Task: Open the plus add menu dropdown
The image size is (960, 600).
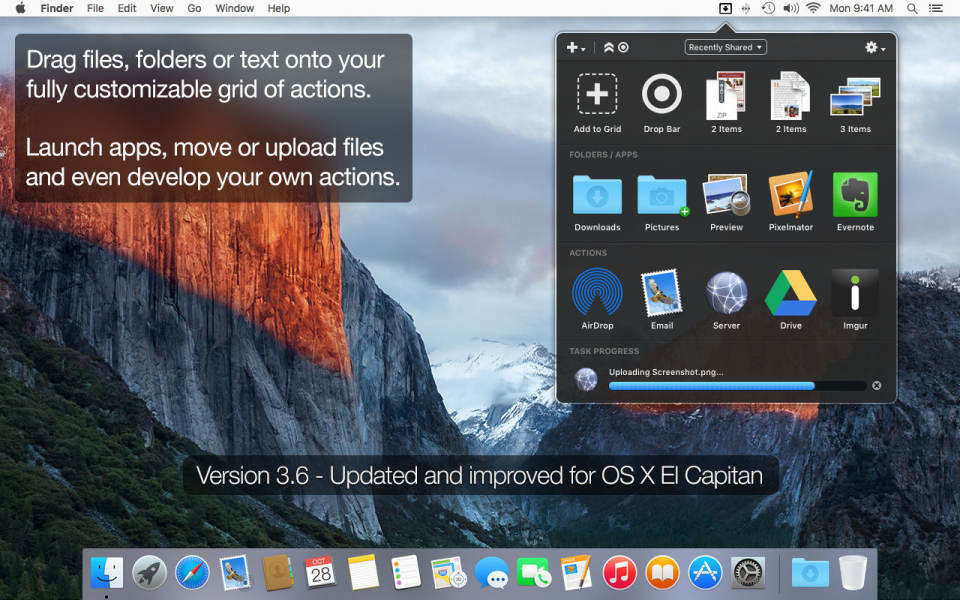Action: 576,47
